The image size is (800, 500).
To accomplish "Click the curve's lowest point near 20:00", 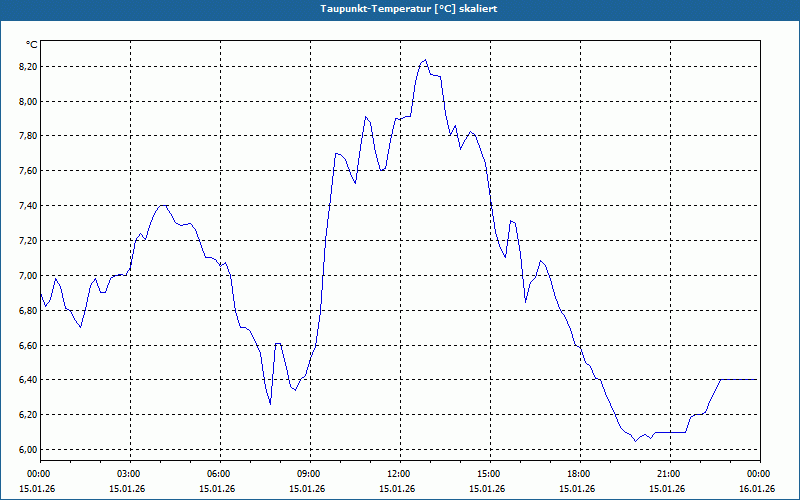I will (x=635, y=441).
